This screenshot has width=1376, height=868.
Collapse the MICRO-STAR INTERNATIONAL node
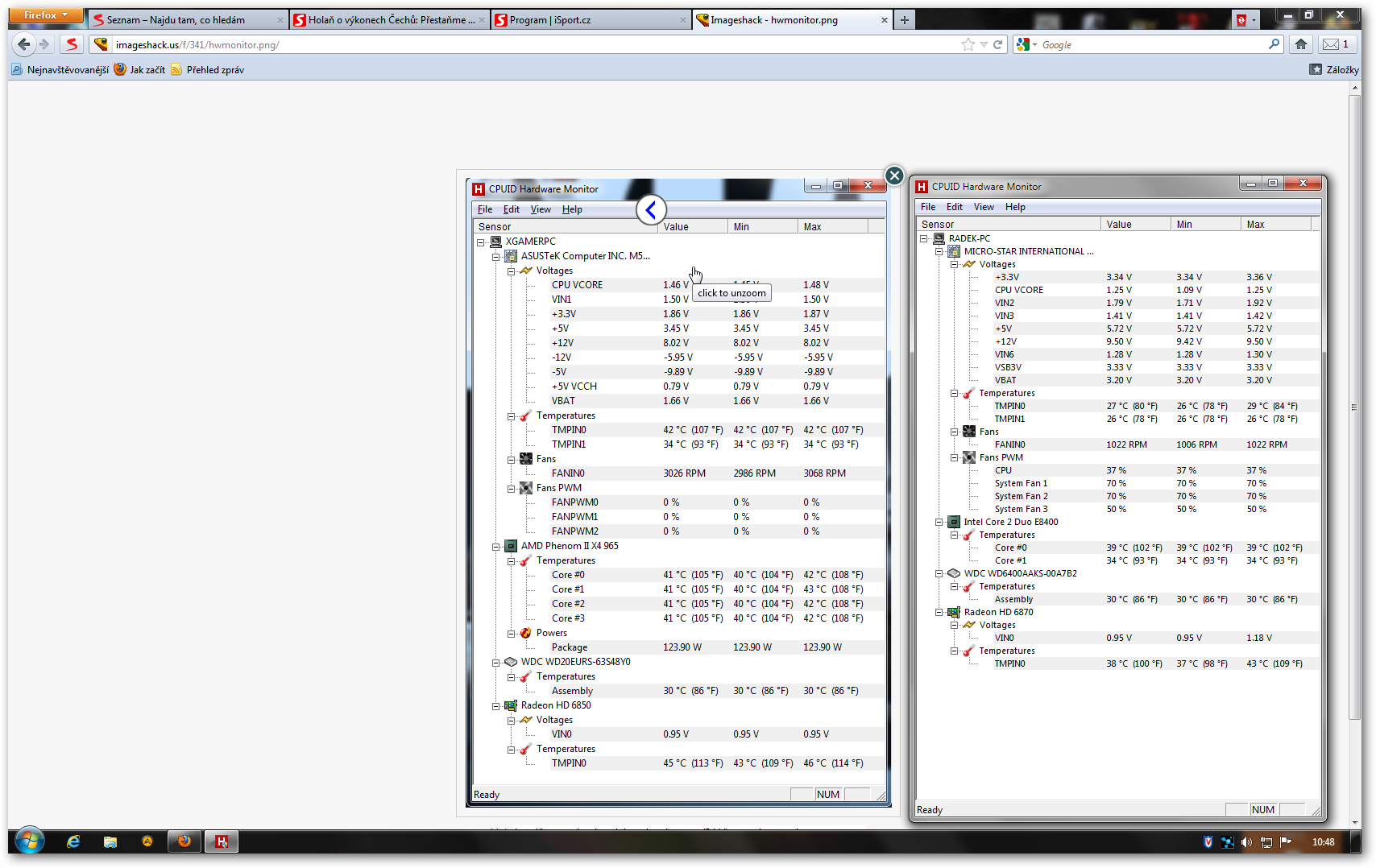click(939, 251)
